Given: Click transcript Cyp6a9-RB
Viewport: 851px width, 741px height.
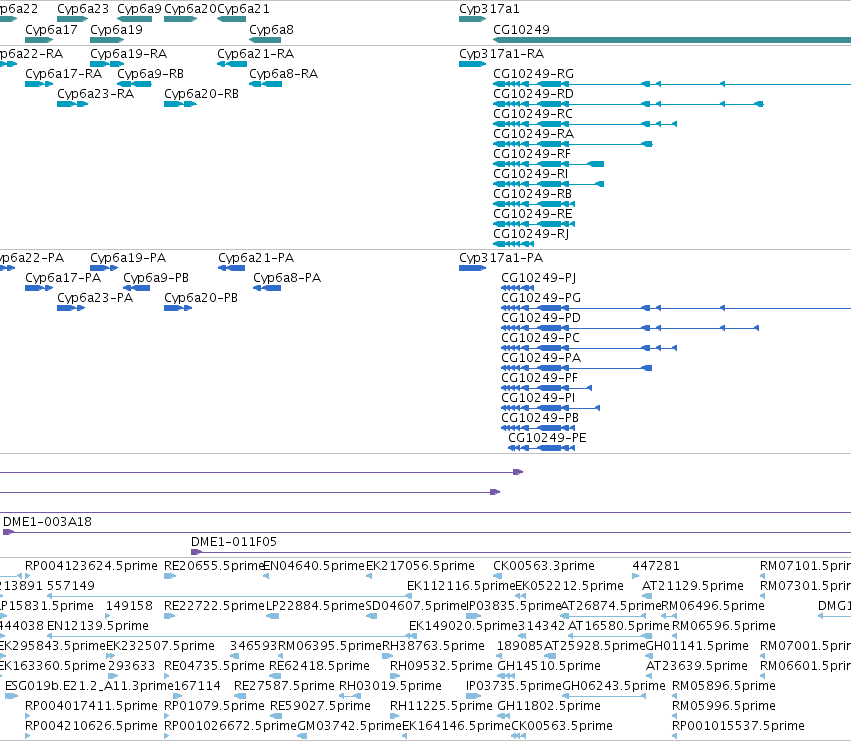Looking at the screenshot, I should (x=150, y=74).
